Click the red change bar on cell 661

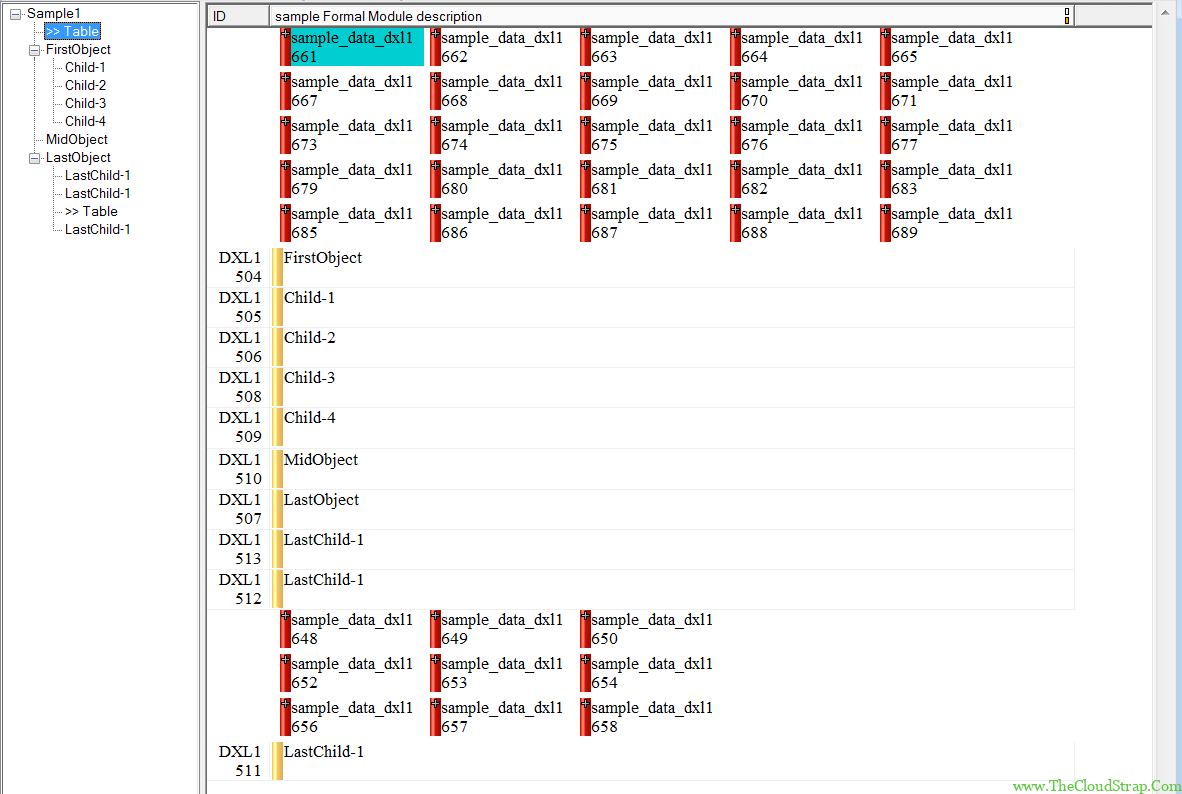285,47
